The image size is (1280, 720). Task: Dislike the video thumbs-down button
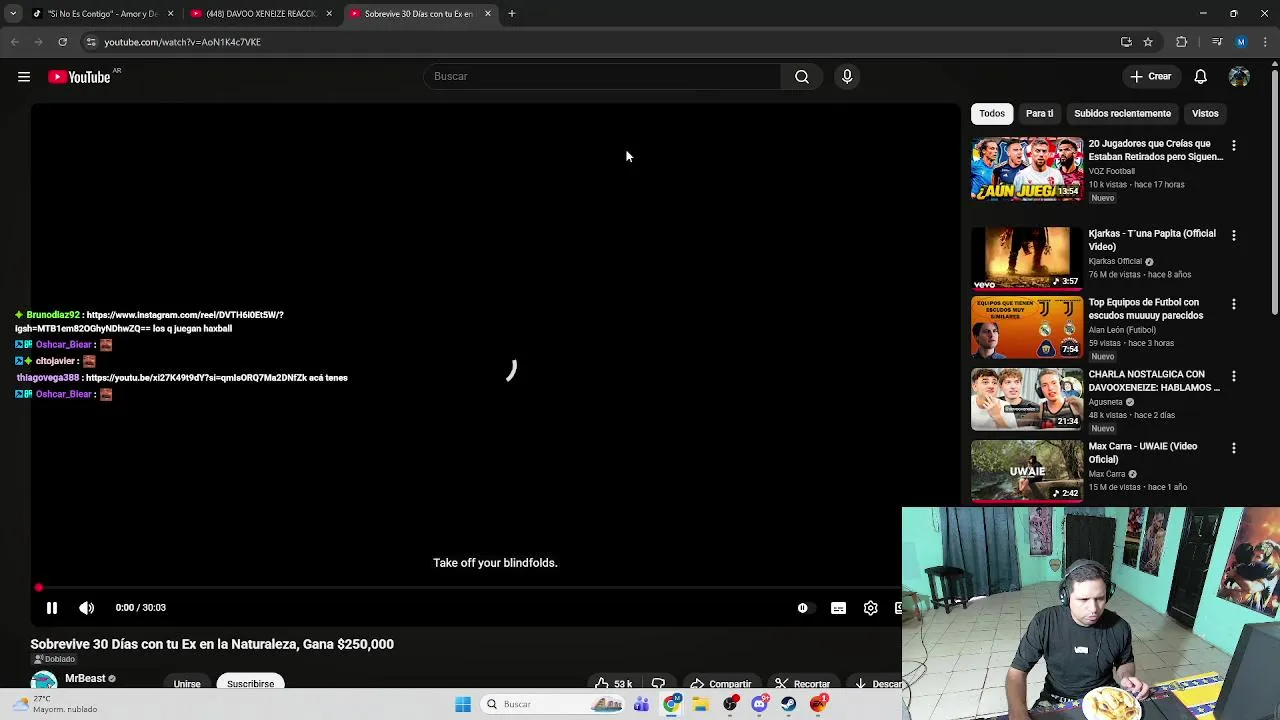(658, 684)
